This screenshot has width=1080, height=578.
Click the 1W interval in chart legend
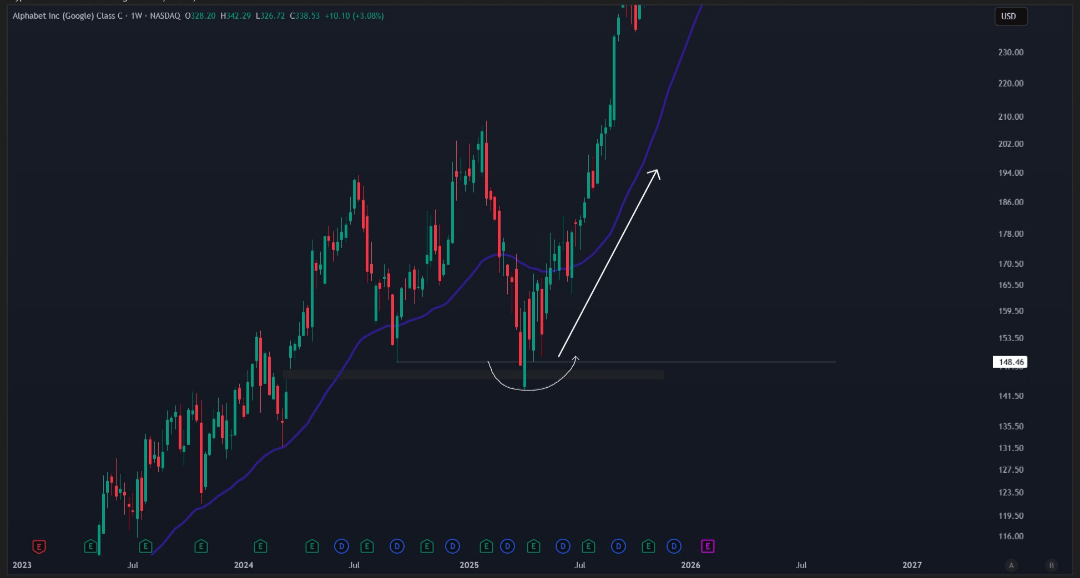pyautogui.click(x=136, y=15)
